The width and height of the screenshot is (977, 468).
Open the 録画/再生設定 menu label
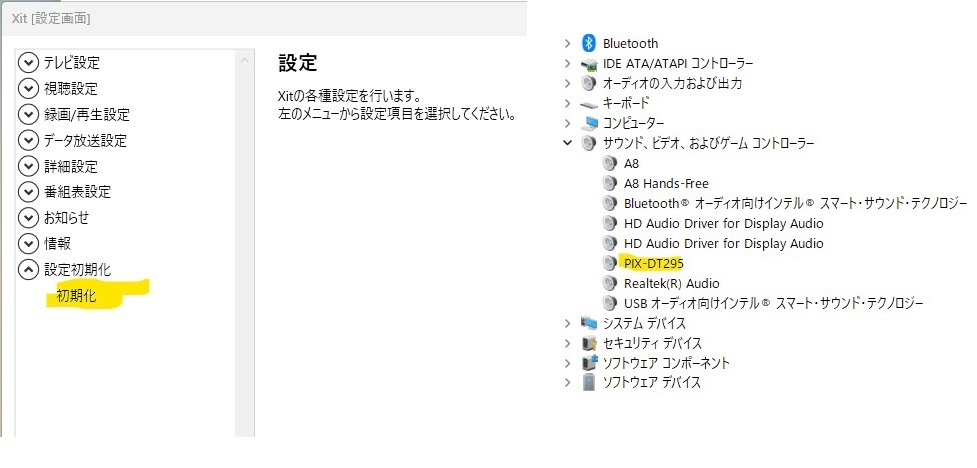tap(87, 115)
